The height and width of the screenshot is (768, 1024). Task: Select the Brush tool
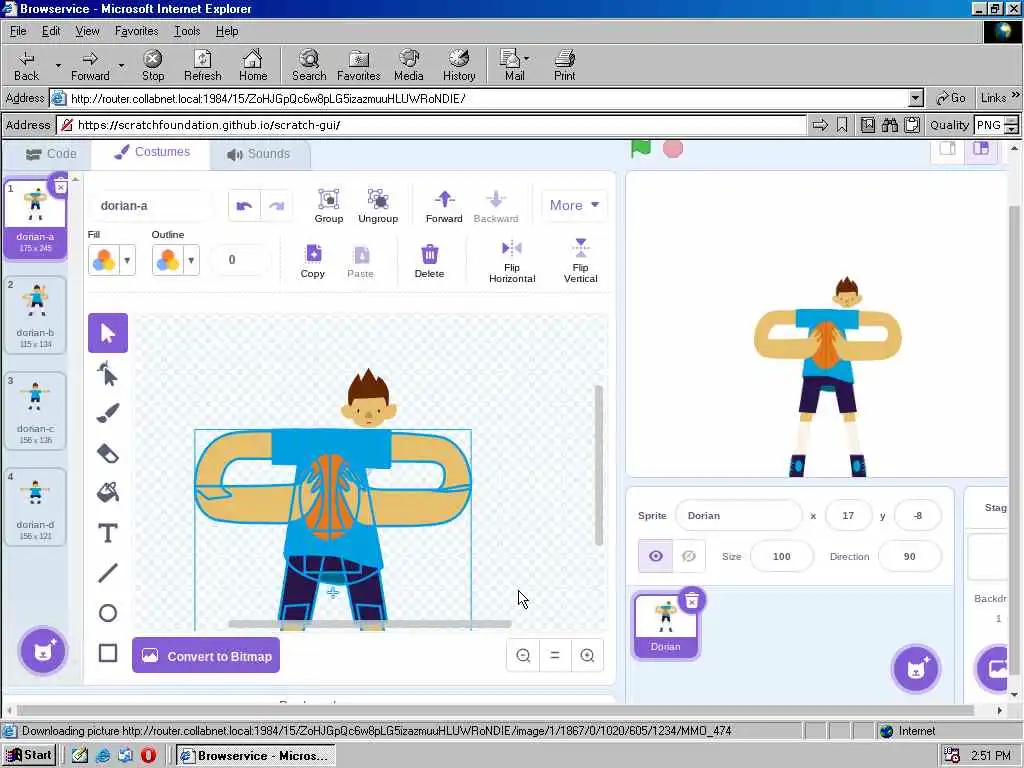pyautogui.click(x=108, y=413)
